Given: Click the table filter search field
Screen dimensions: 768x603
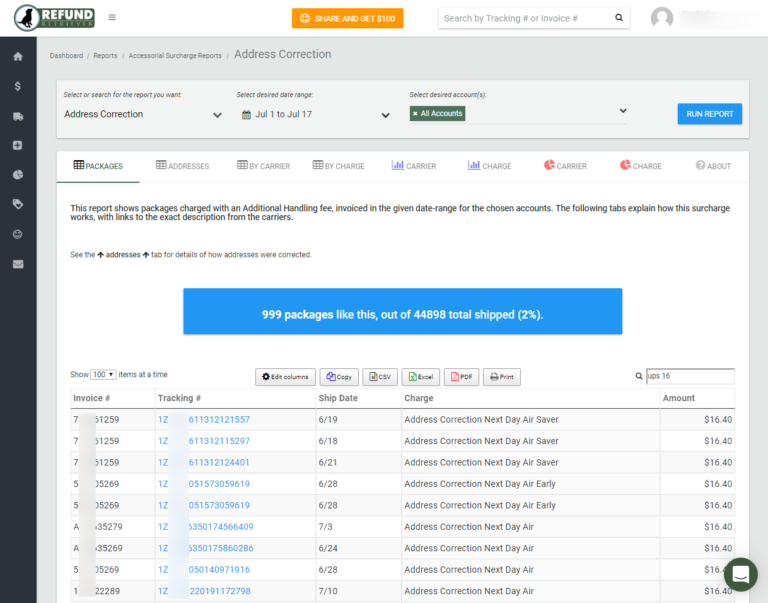Looking at the screenshot, I should pos(690,377).
